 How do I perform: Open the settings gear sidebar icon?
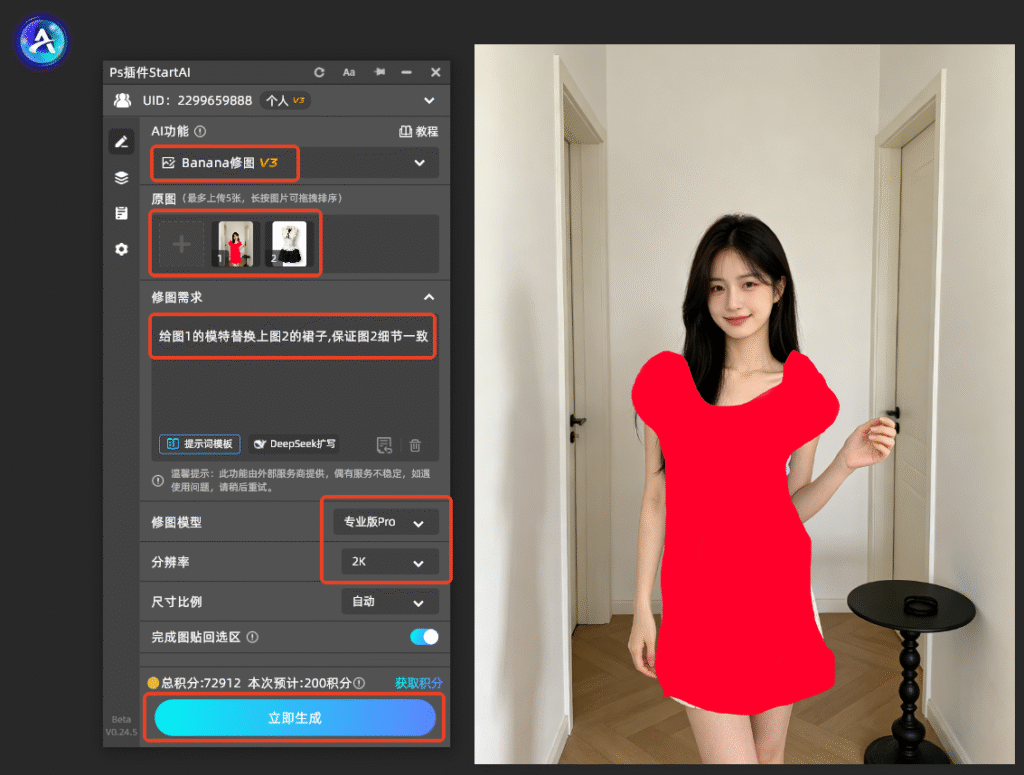(121, 249)
